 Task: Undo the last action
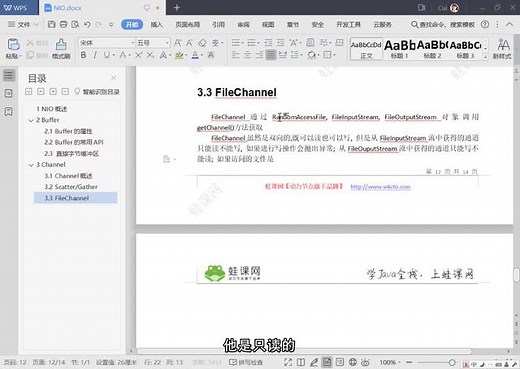pos(87,24)
